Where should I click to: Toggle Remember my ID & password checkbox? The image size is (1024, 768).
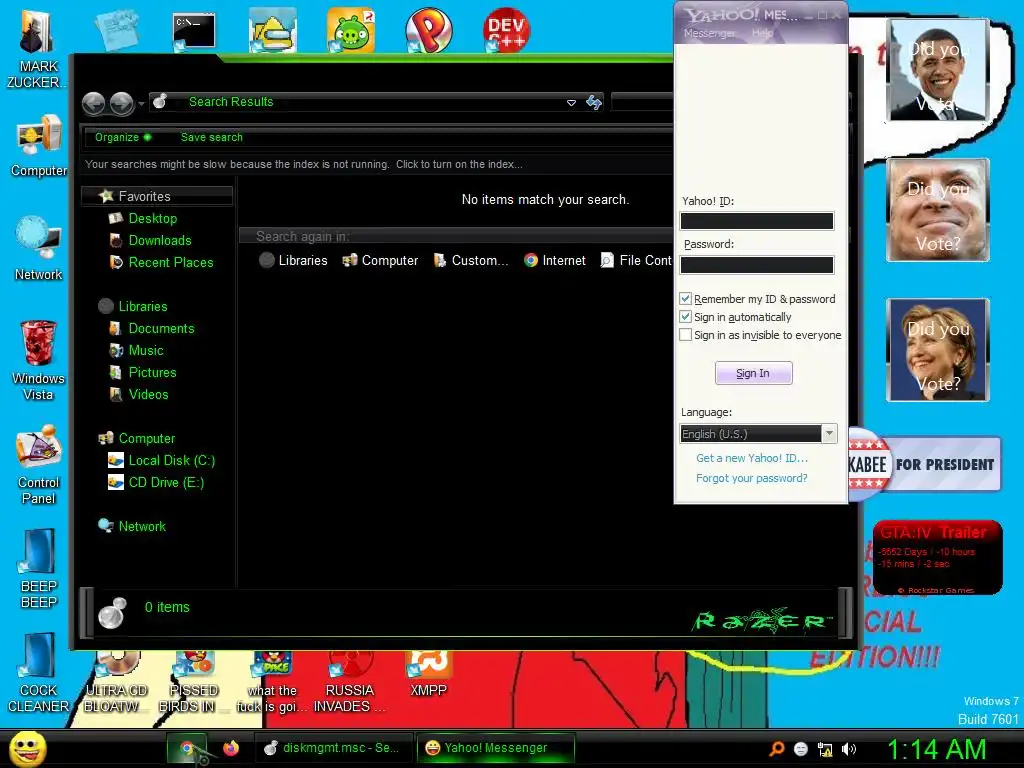[685, 298]
